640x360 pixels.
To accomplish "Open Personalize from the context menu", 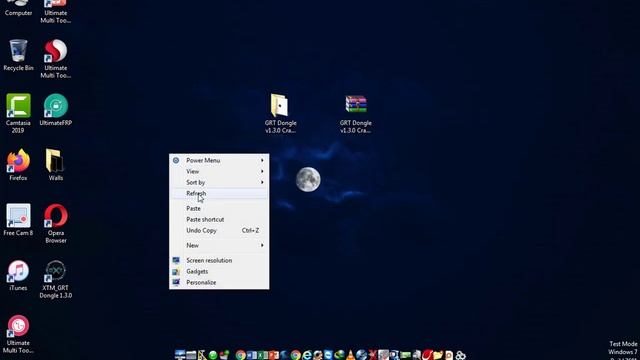I will pyautogui.click(x=219, y=282).
